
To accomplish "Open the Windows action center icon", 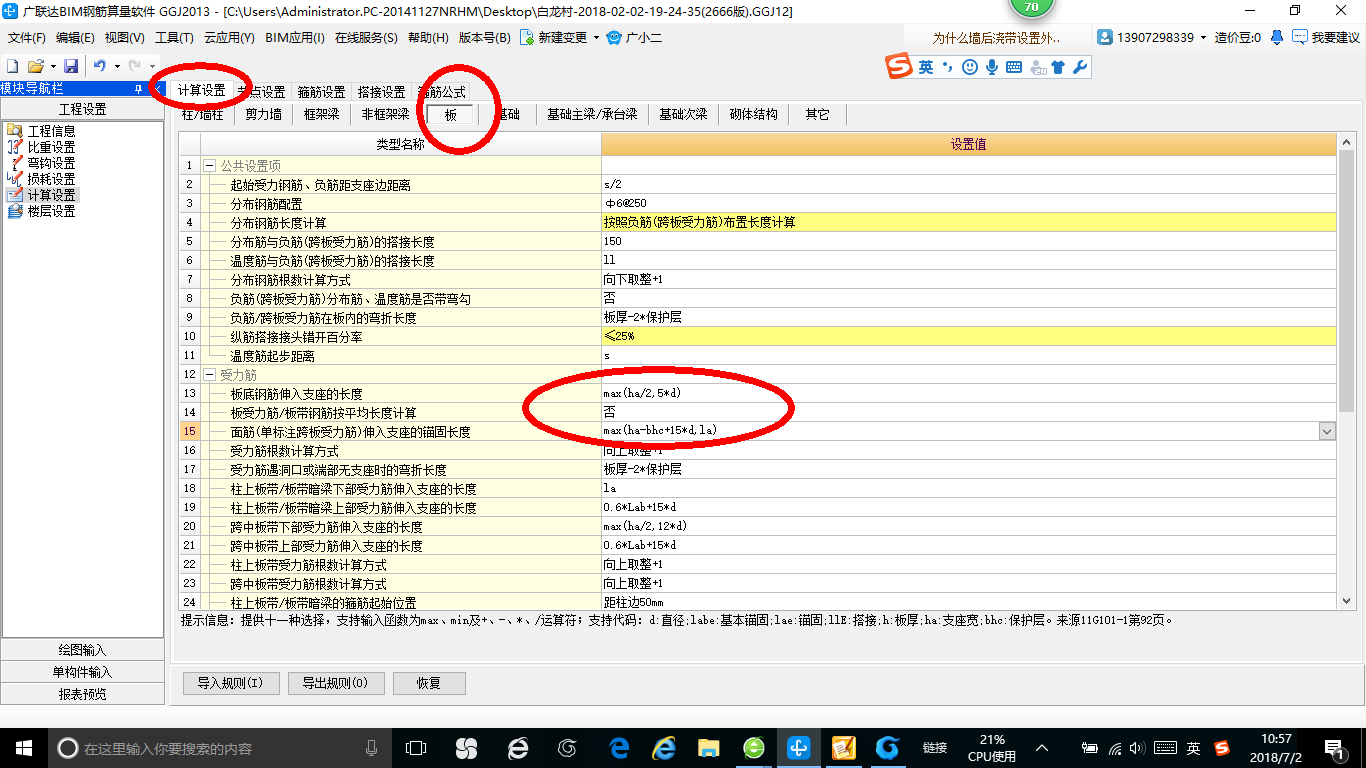I will (x=1335, y=747).
